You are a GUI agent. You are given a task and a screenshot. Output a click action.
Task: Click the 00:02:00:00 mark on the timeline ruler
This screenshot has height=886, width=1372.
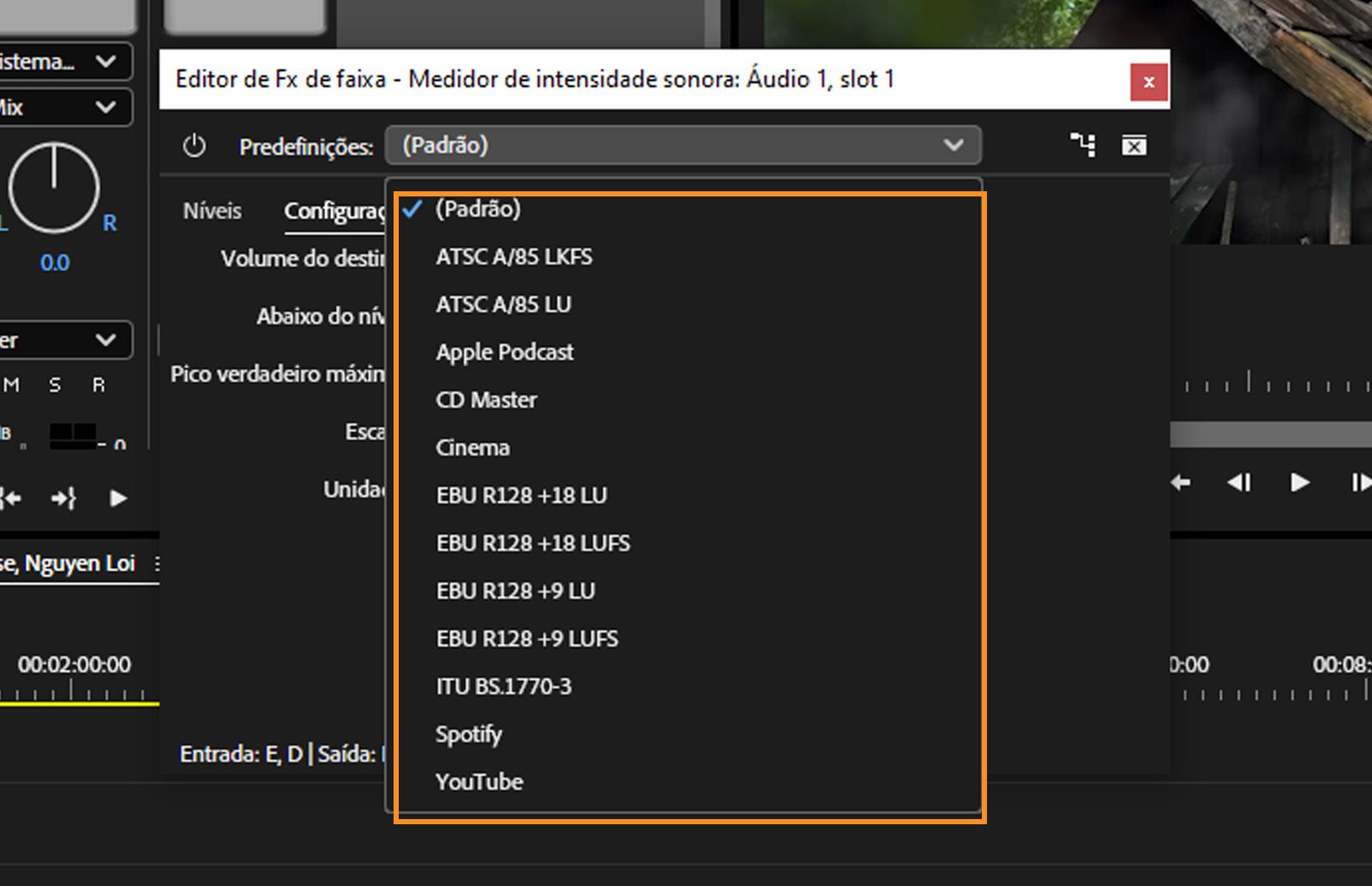(x=75, y=665)
